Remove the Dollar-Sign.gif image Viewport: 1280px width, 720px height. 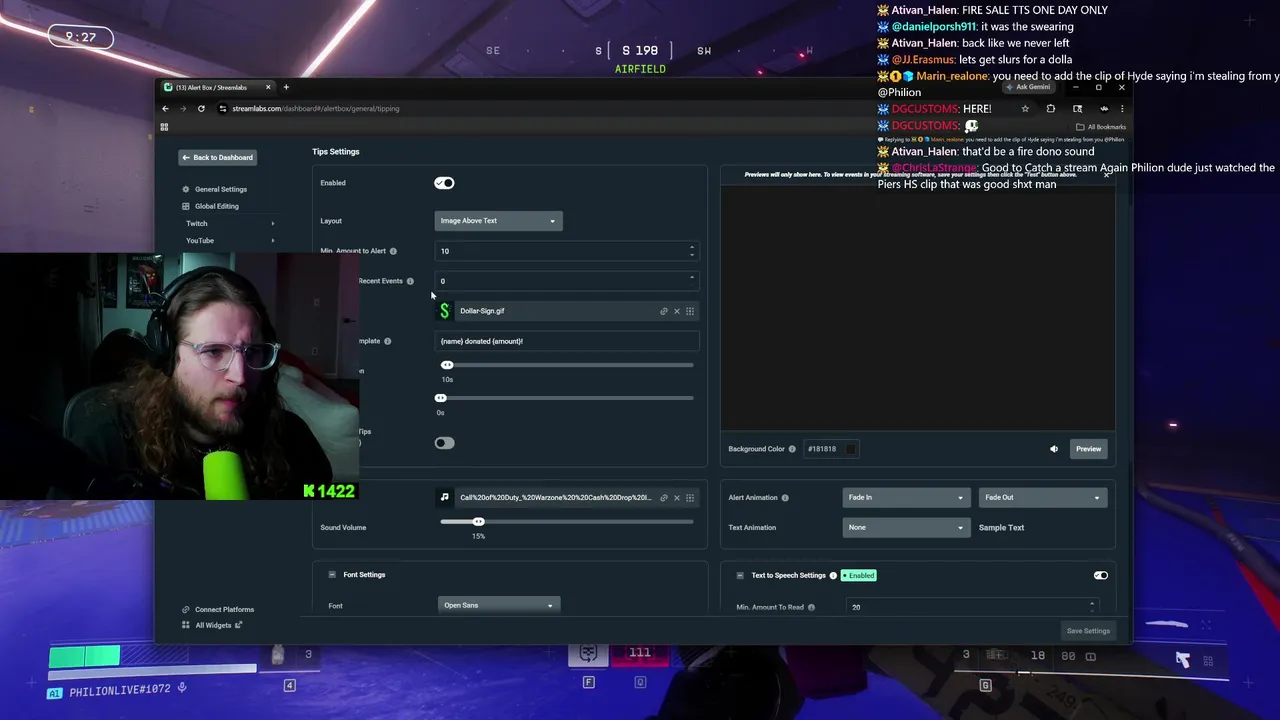(x=677, y=311)
